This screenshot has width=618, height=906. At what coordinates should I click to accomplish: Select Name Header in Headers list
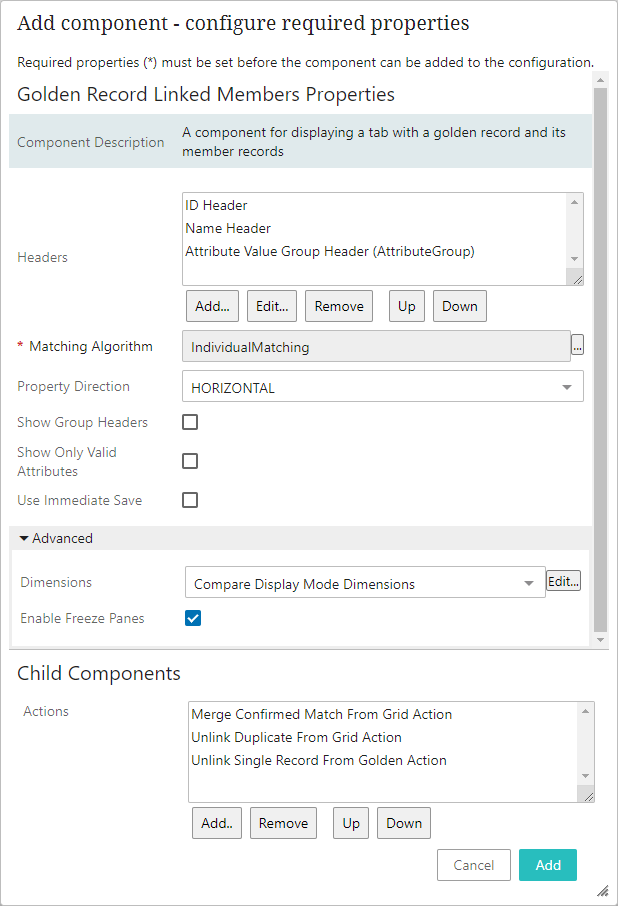coord(228,228)
